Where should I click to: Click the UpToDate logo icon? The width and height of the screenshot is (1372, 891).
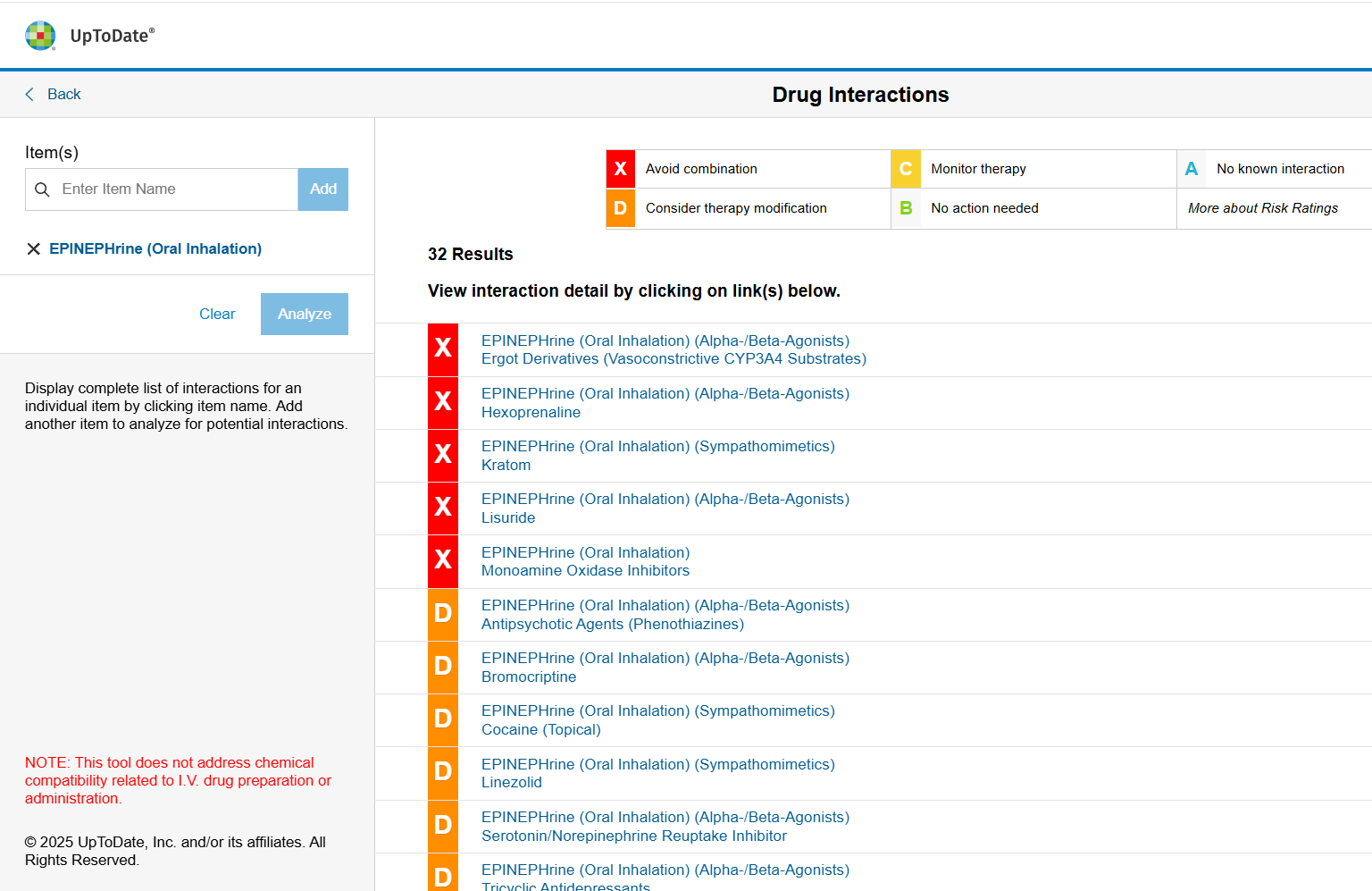tap(40, 36)
